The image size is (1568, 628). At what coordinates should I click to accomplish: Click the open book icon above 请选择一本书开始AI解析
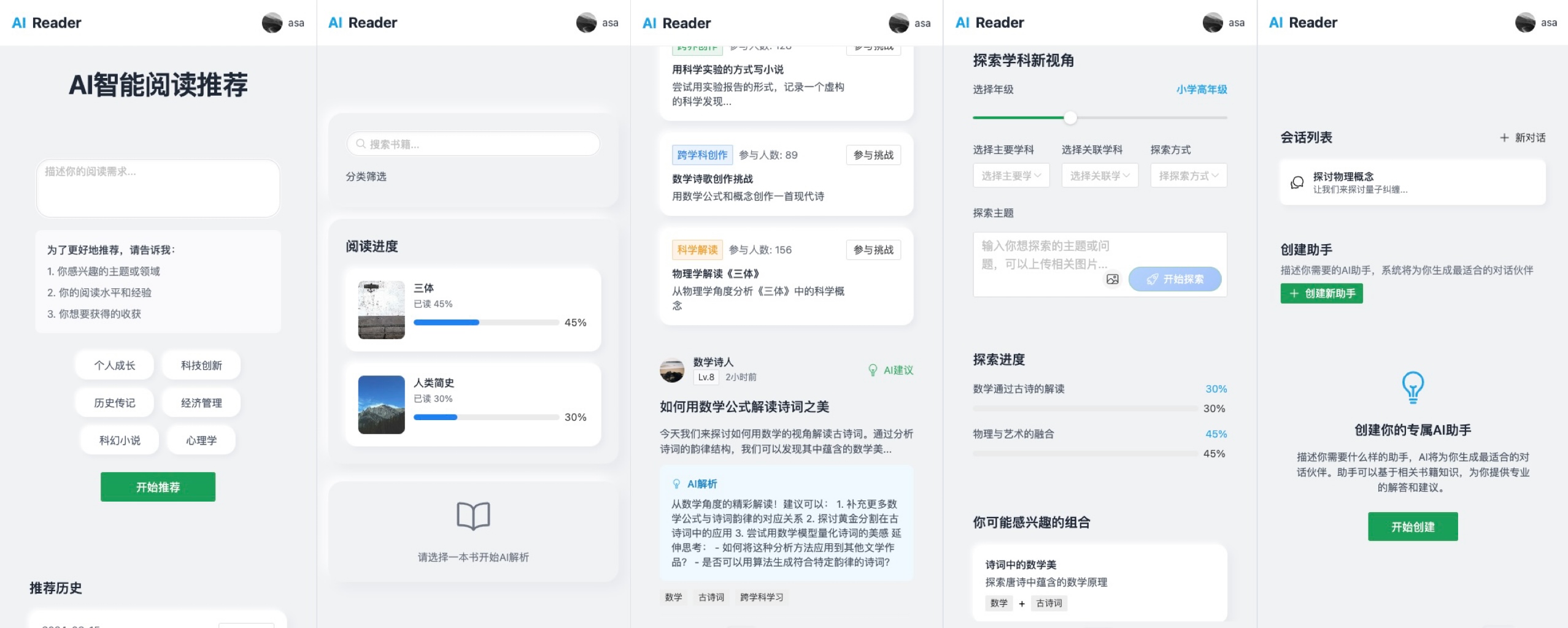[473, 516]
